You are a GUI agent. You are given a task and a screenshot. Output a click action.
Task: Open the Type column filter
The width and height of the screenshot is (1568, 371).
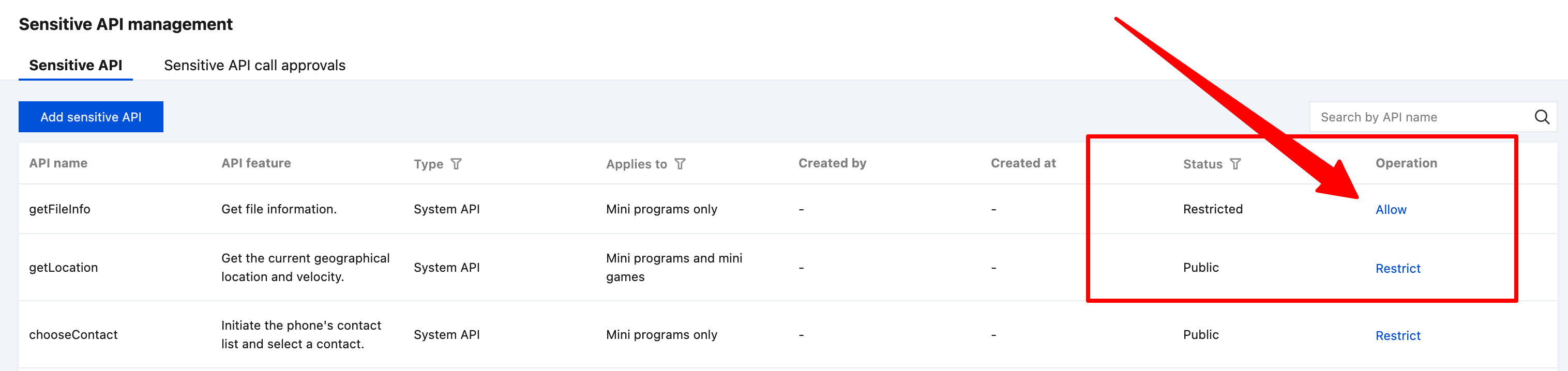coord(456,164)
